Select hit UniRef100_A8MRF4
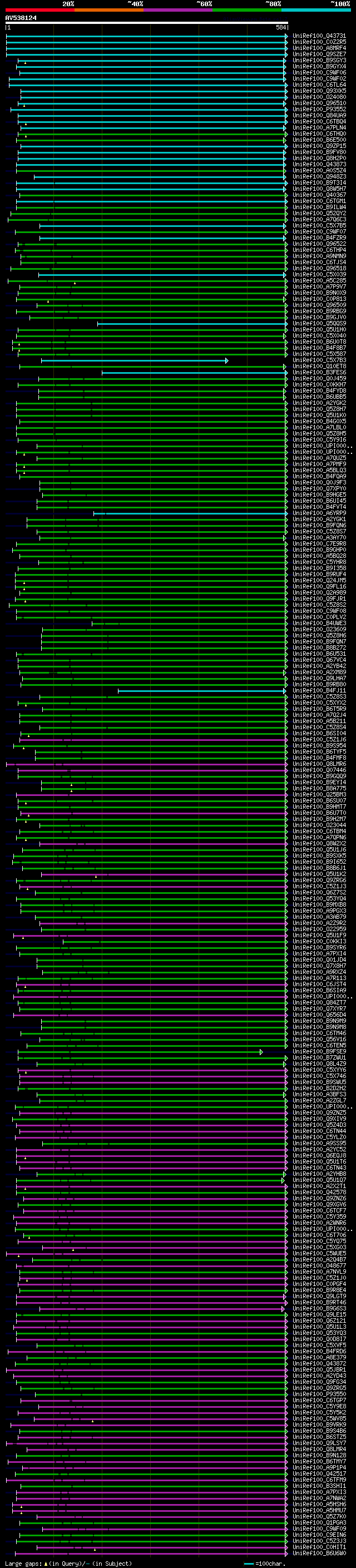The height and width of the screenshot is (1568, 356). pyautogui.click(x=319, y=48)
